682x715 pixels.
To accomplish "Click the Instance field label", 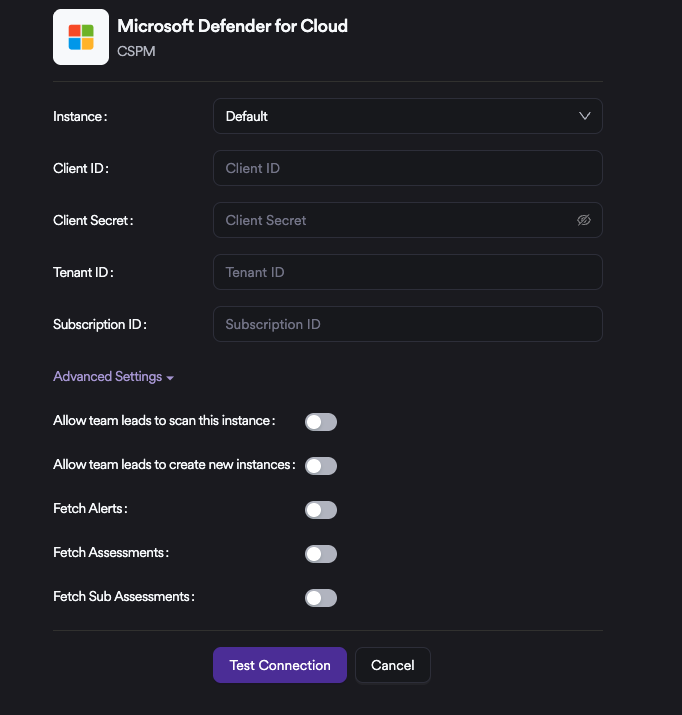I will point(80,117).
